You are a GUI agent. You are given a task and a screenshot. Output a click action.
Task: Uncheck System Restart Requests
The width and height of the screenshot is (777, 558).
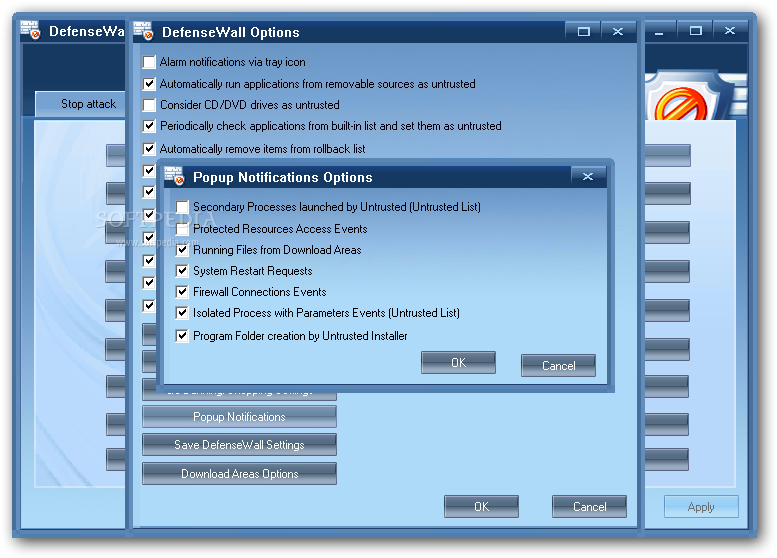[182, 271]
